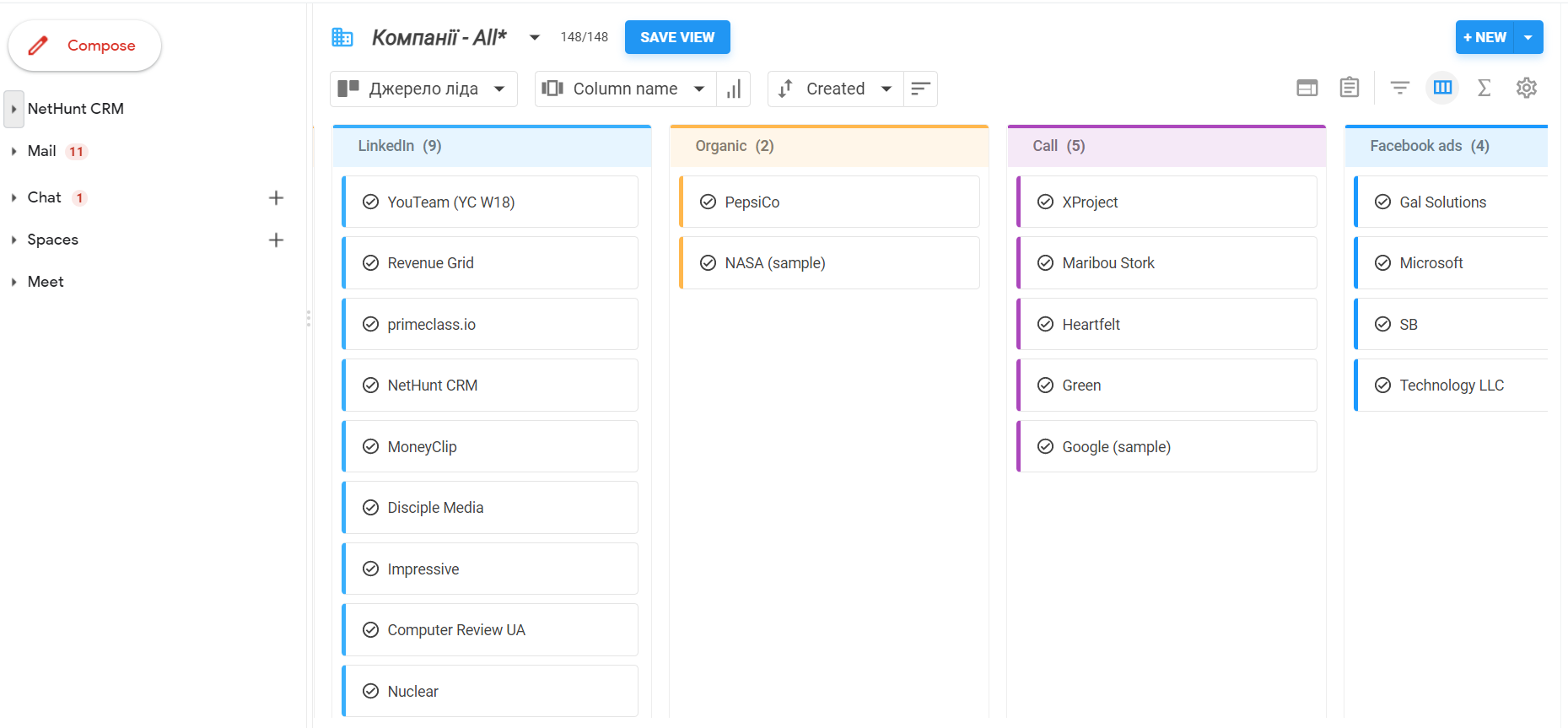Click the SAVE VIEW button

(x=676, y=37)
